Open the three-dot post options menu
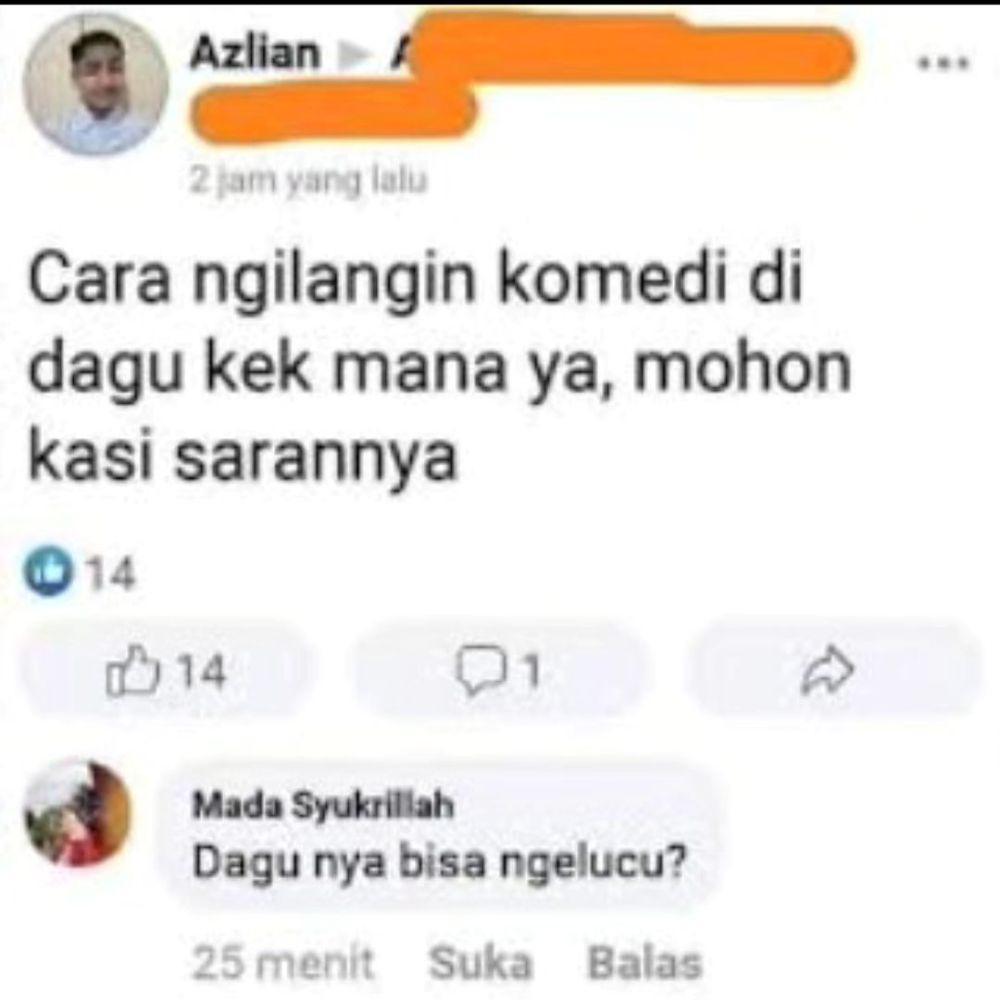 (944, 63)
